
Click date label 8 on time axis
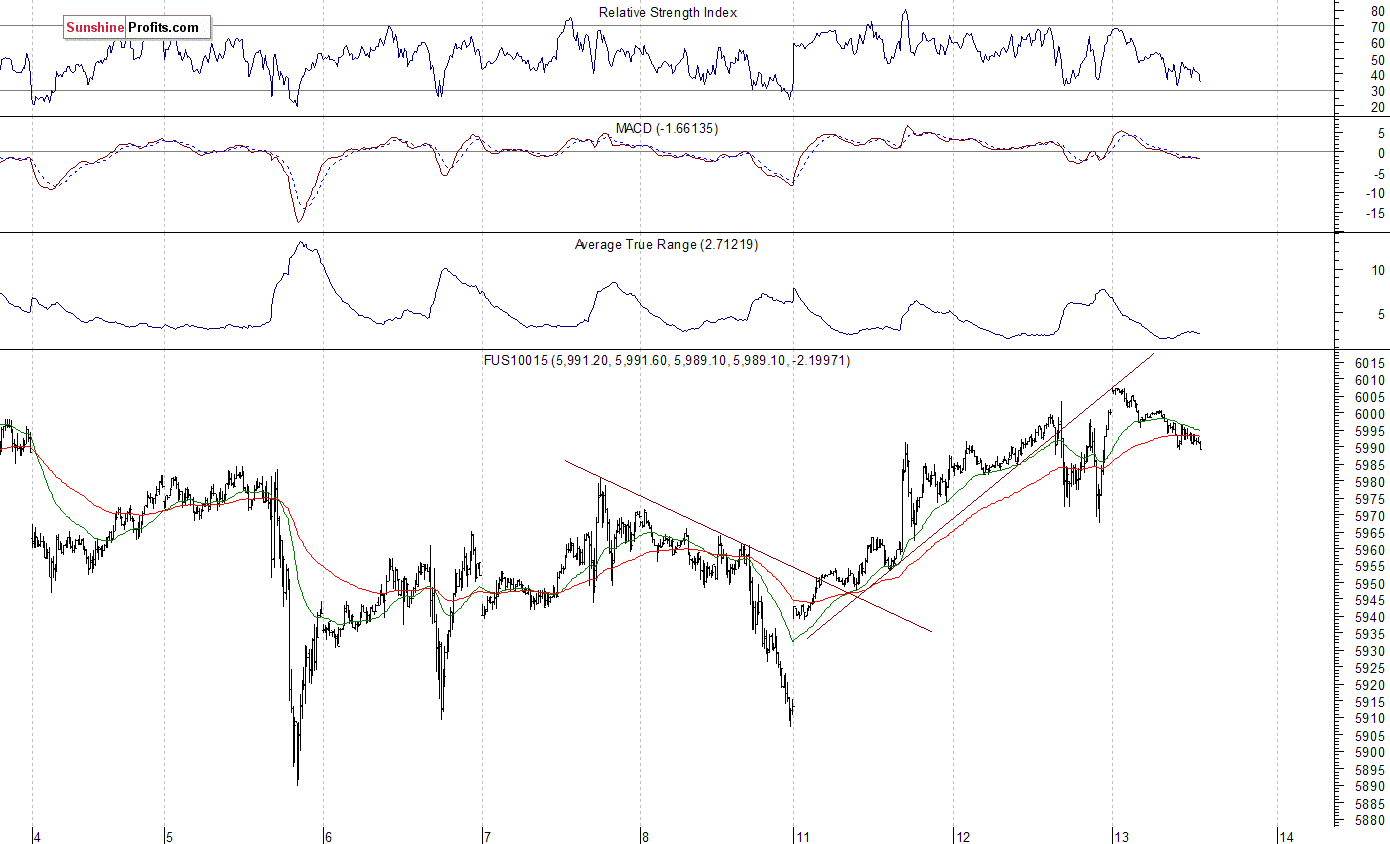[x=645, y=836]
